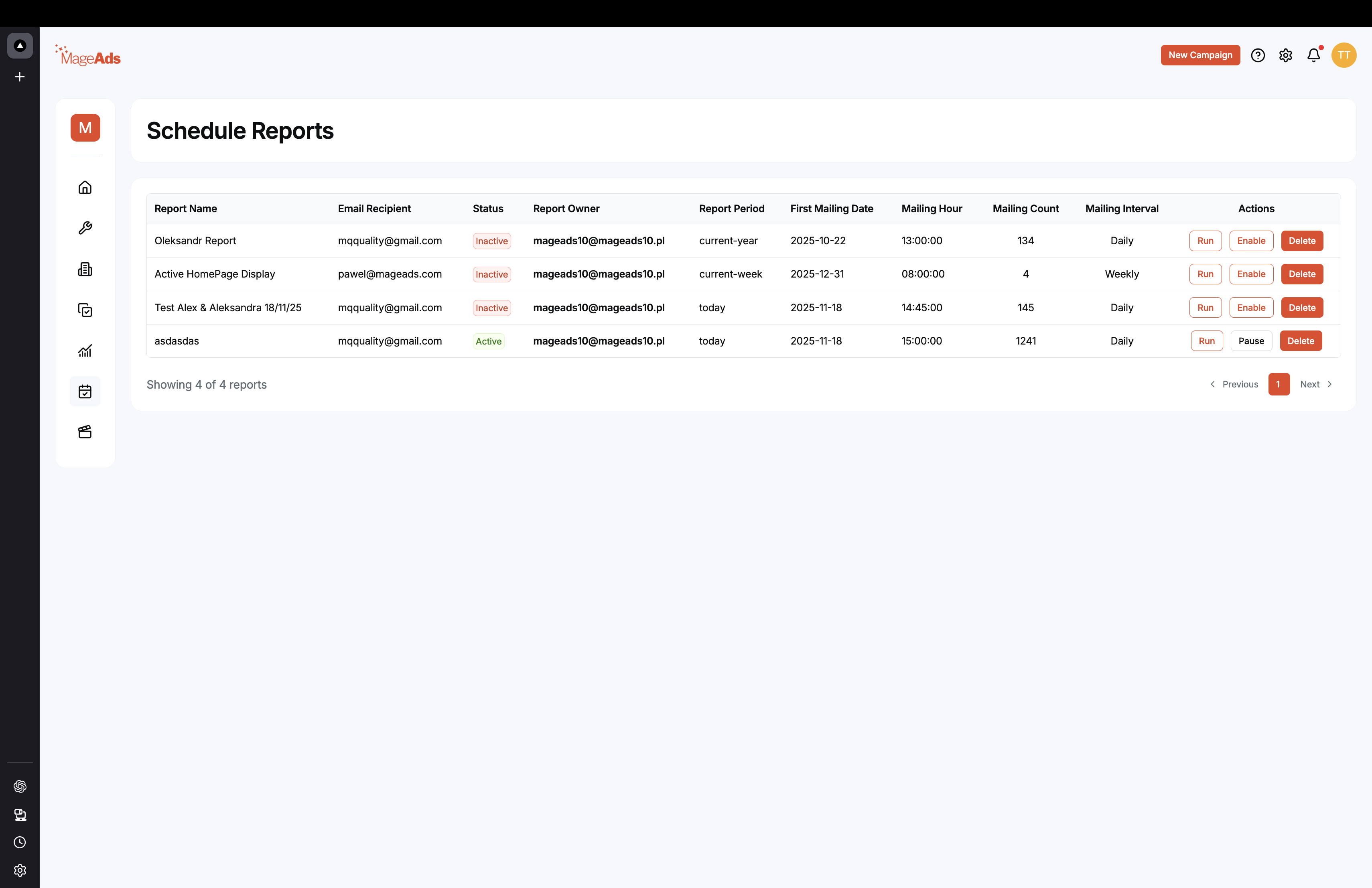The height and width of the screenshot is (888, 1372).
Task: Click the triangle app icon at top-left rail
Action: 20,46
